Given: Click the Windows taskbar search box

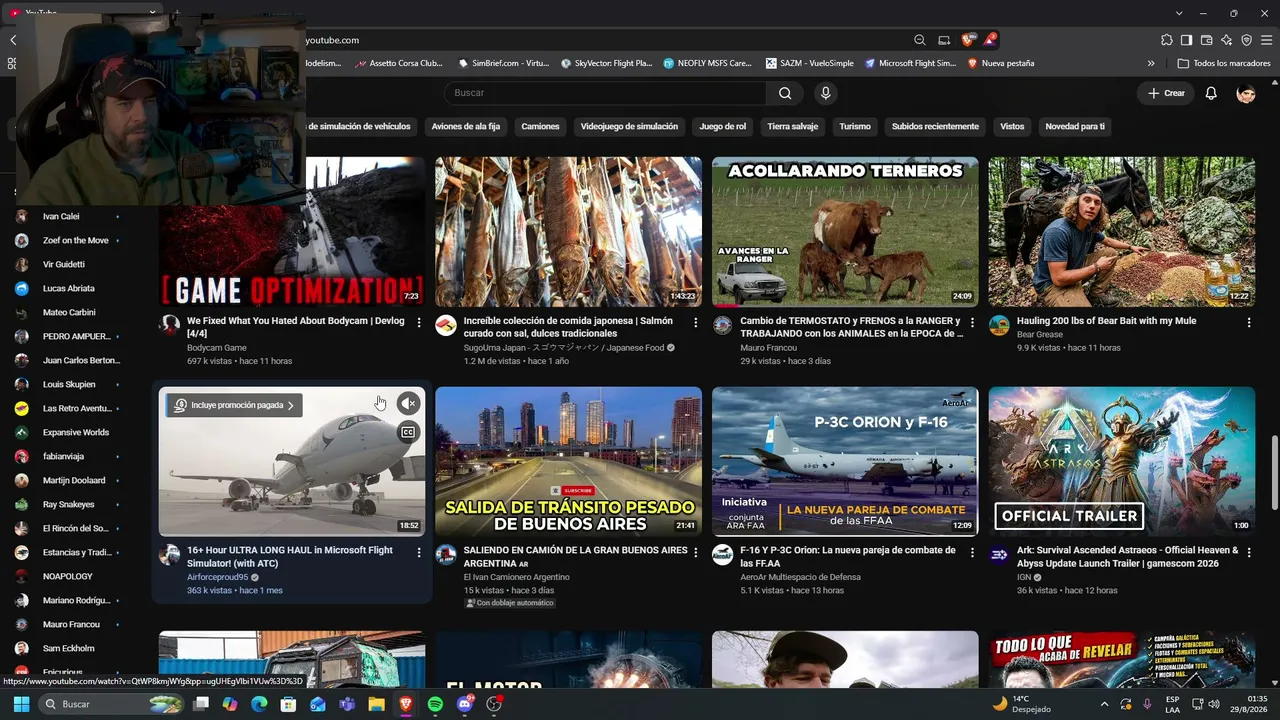Looking at the screenshot, I should [x=112, y=704].
